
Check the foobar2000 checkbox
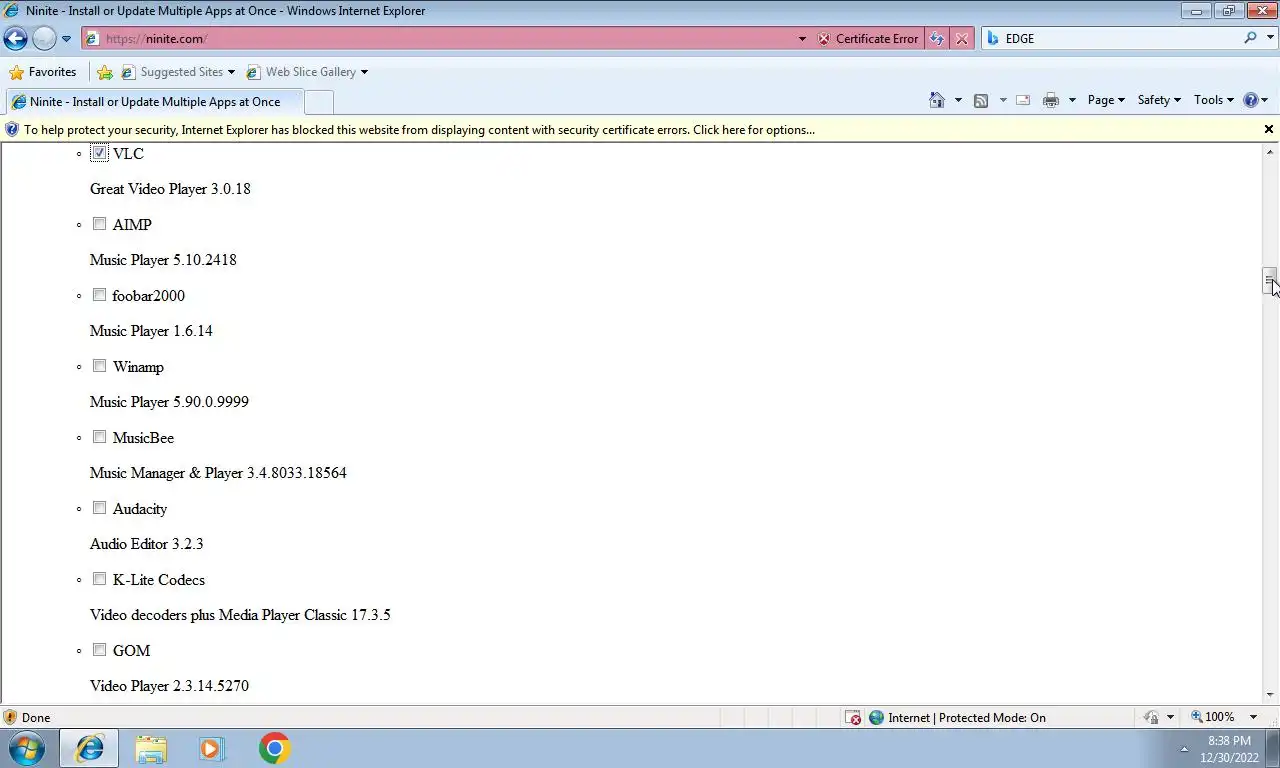point(99,295)
